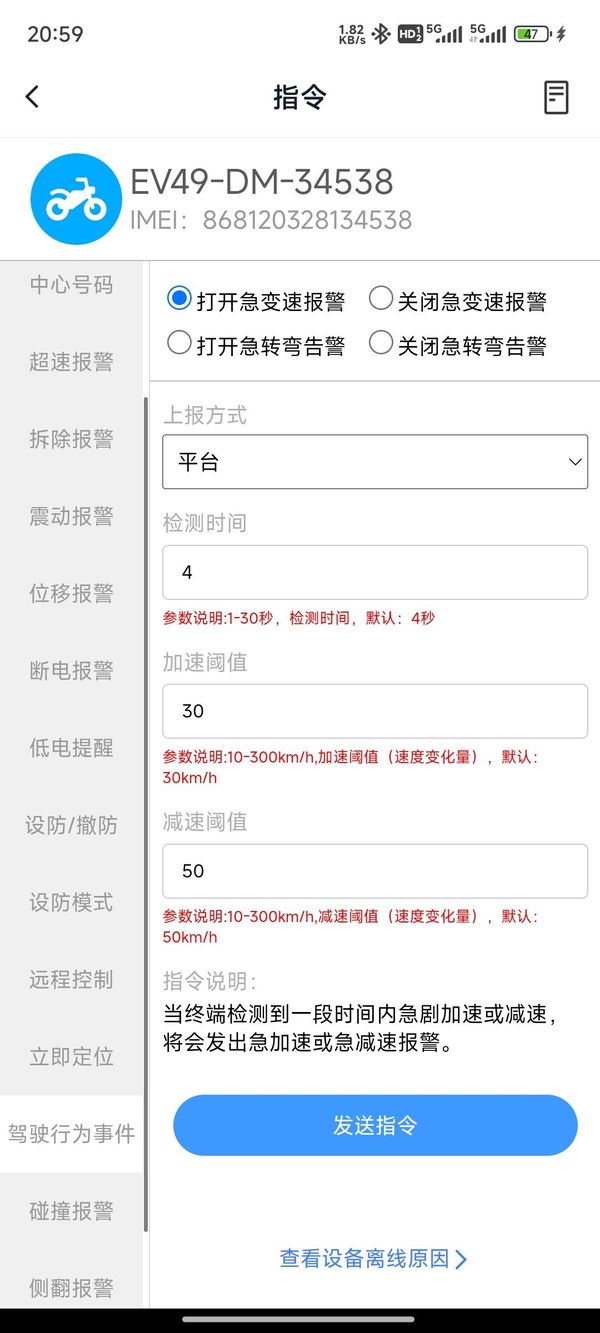This screenshot has height=1333, width=600.
Task: Tap the 检测时间 input field
Action: click(x=374, y=572)
